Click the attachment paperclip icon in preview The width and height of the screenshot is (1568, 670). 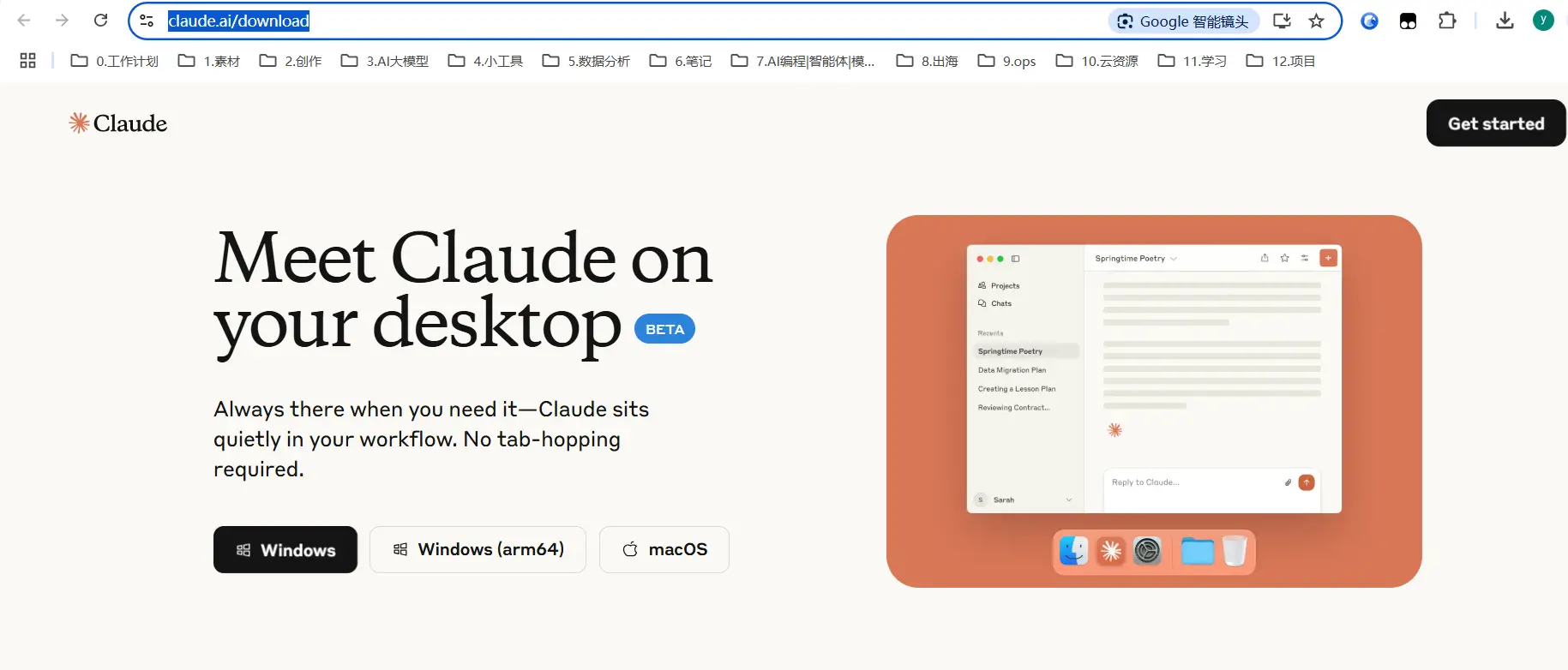pos(1288,482)
